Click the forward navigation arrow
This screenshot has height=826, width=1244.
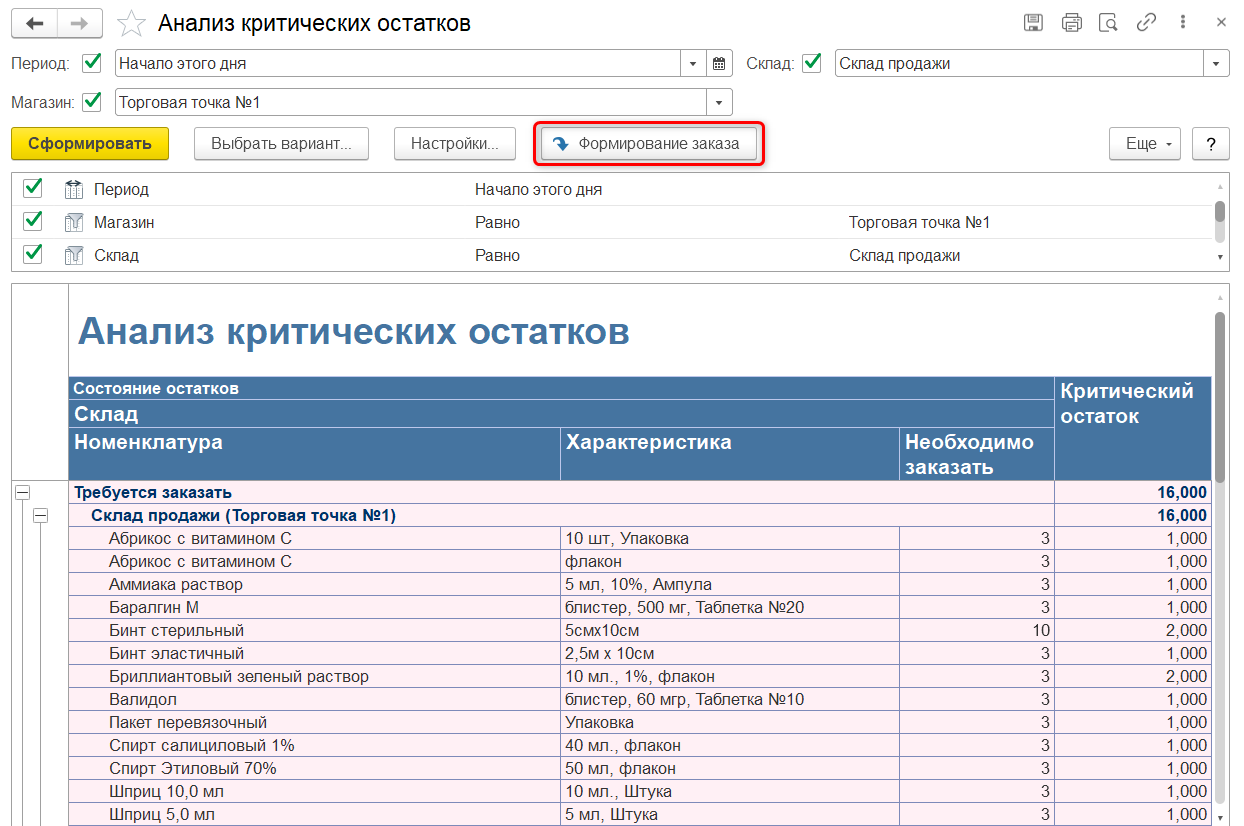point(80,23)
